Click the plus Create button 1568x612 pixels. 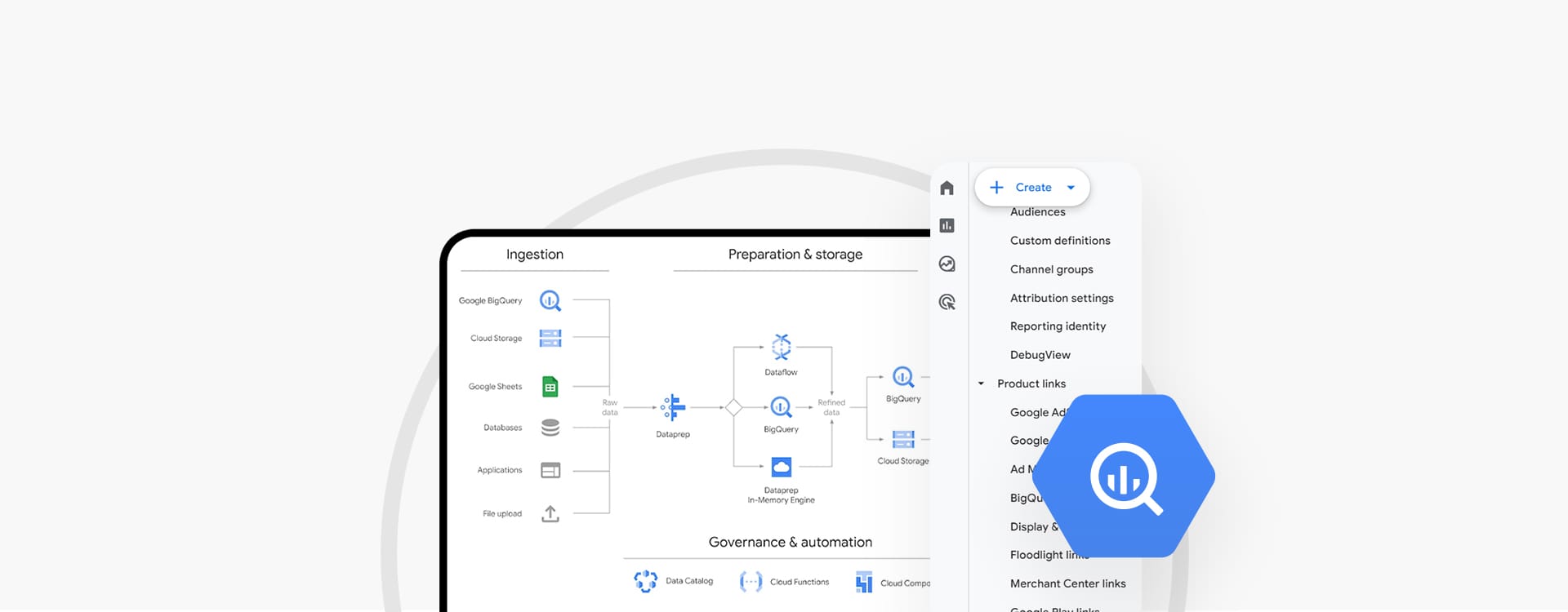coord(1022,188)
